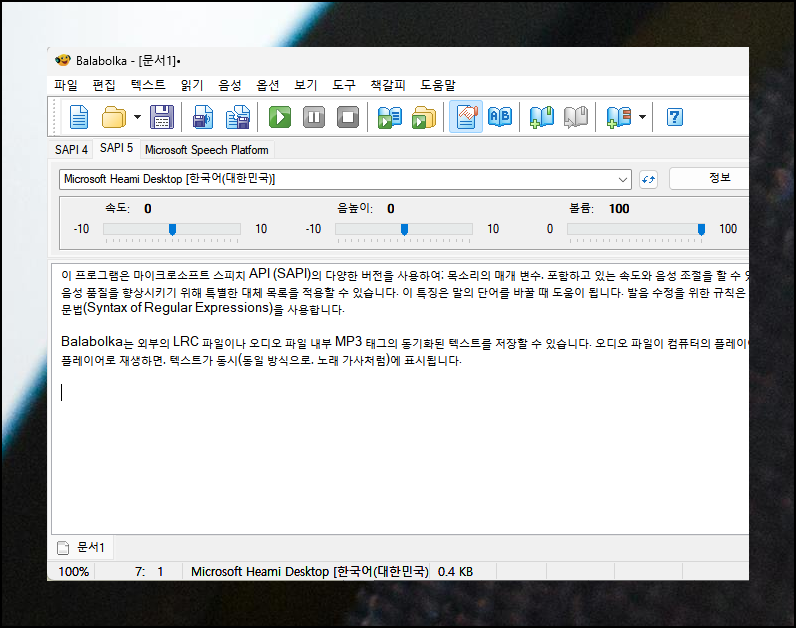Open the 음성 menu
Viewport: 796px width, 628px height.
click(x=229, y=85)
